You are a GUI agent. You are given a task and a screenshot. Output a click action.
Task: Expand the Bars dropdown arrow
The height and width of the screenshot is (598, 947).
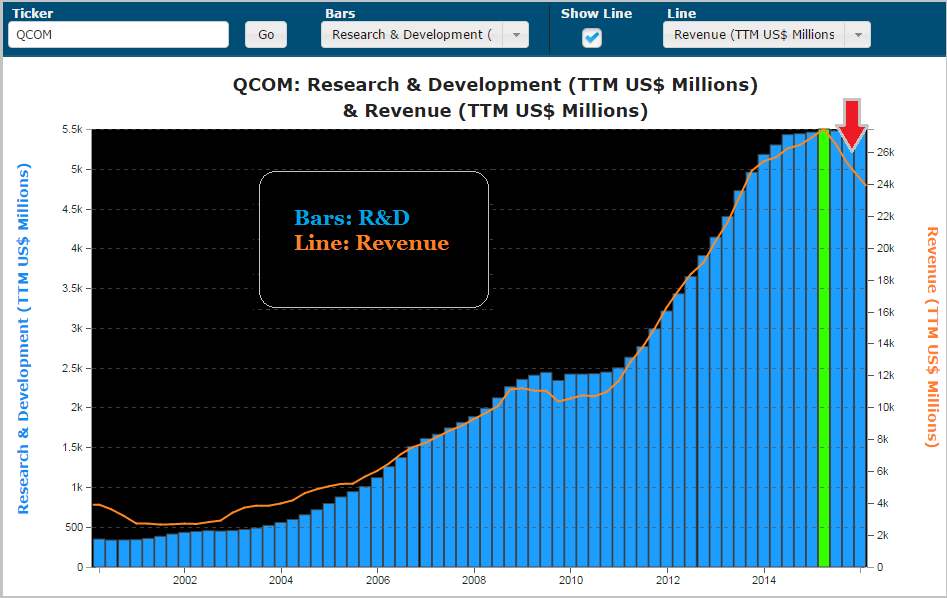(x=516, y=34)
